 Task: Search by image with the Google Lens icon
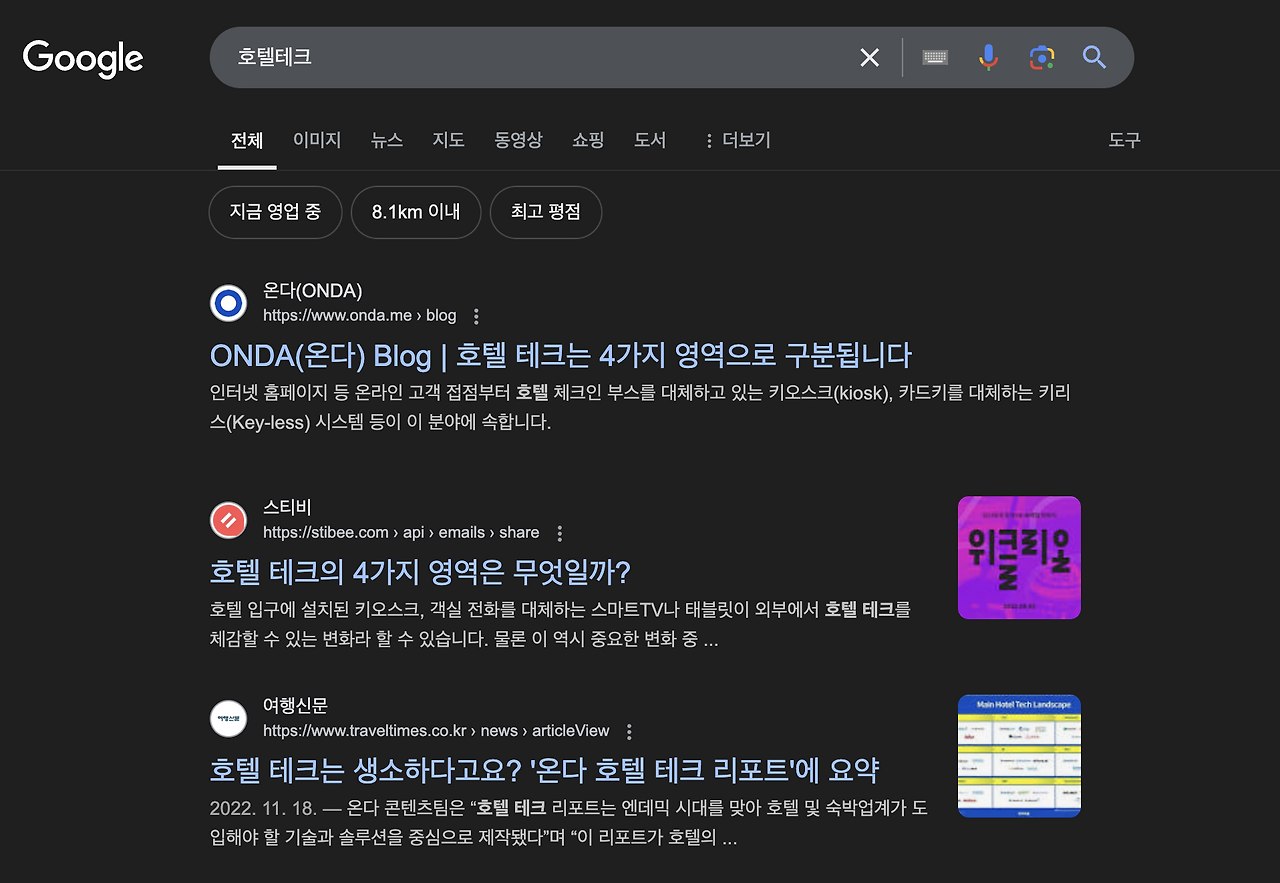(1042, 58)
